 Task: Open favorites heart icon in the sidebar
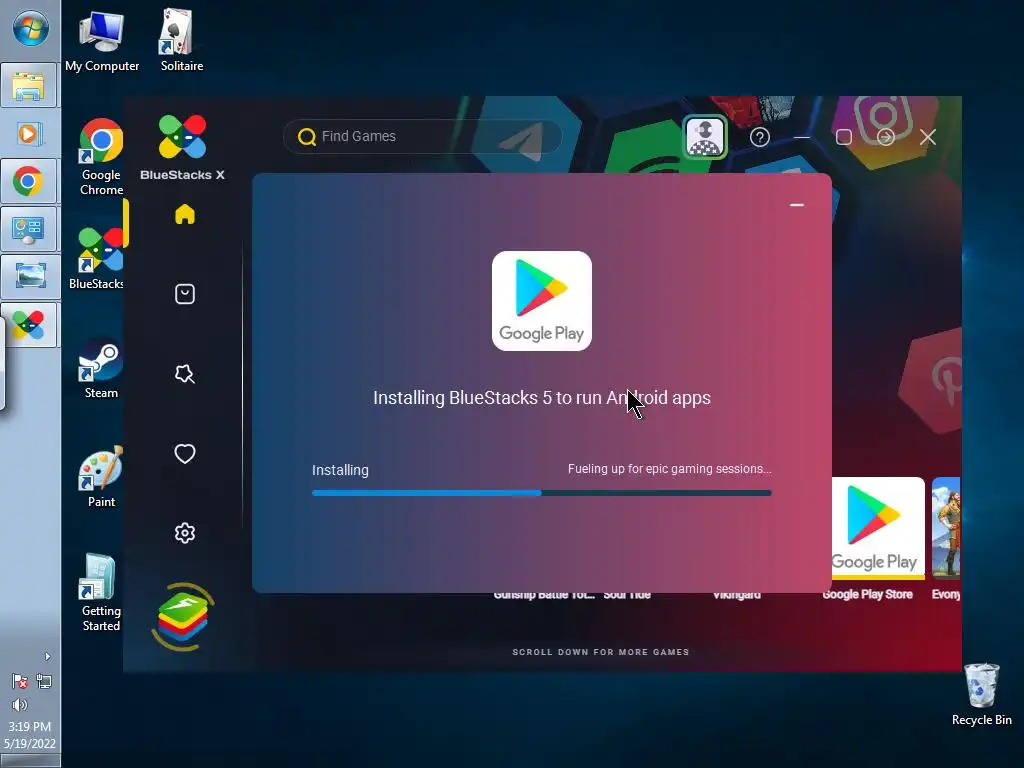pos(185,453)
